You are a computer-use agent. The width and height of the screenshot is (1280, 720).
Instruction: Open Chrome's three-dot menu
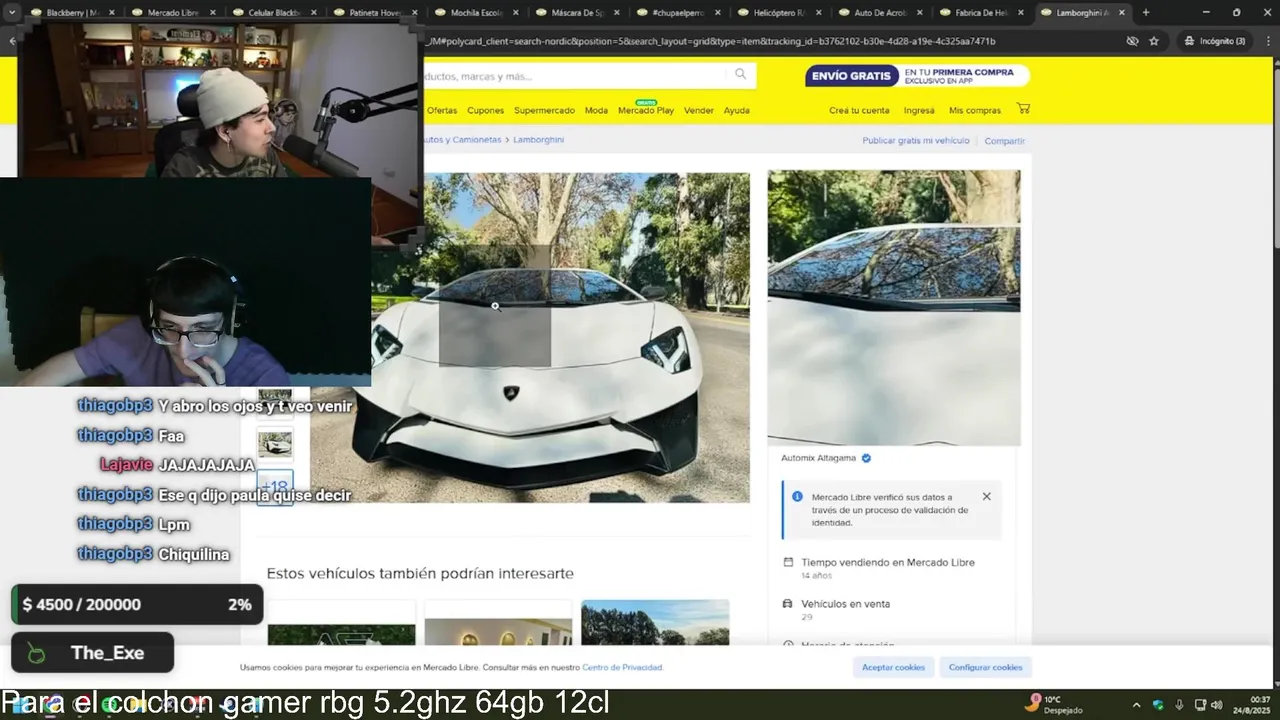click(1266, 41)
